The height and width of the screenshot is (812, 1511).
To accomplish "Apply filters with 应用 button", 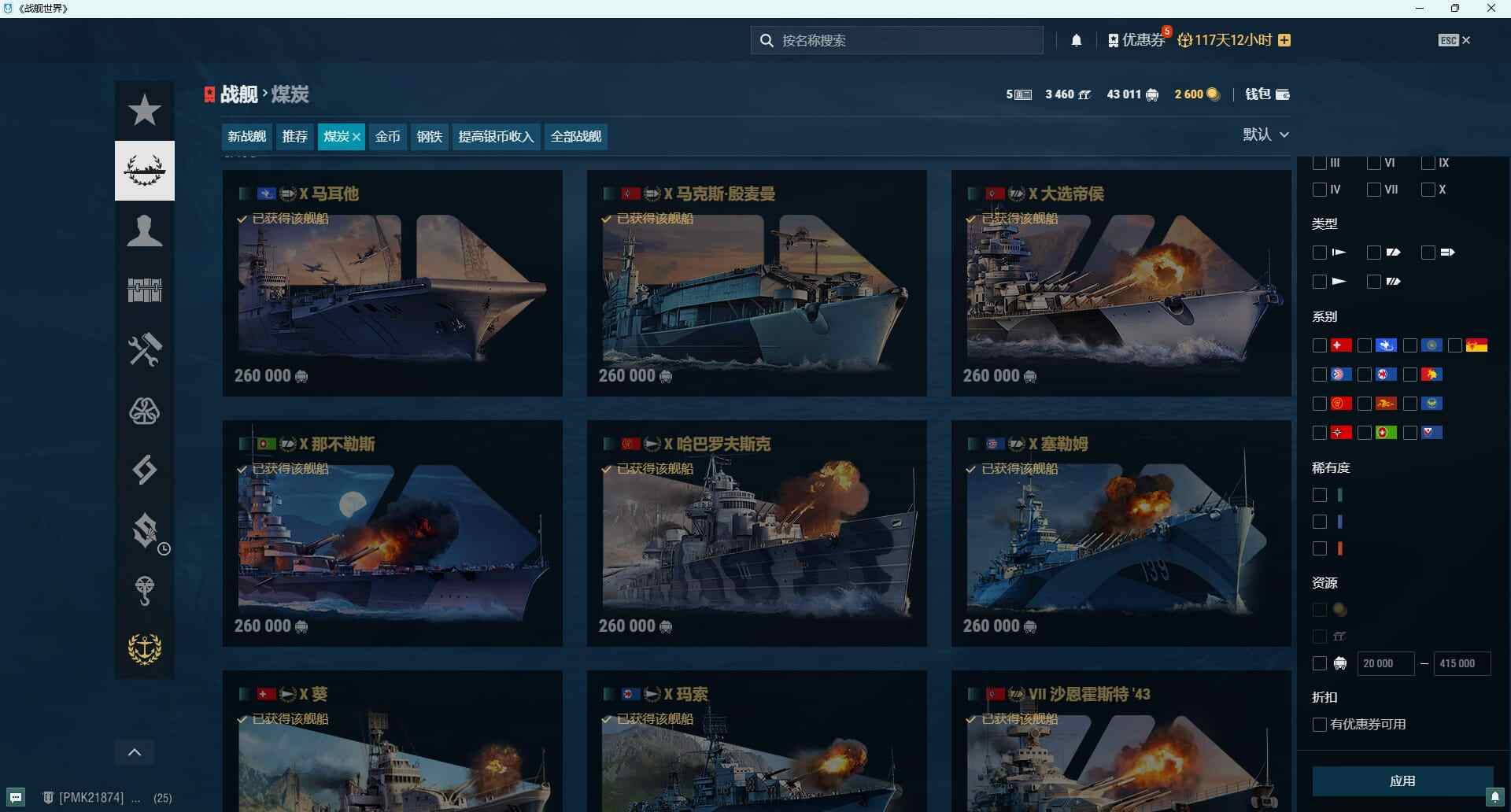I will tap(1402, 781).
